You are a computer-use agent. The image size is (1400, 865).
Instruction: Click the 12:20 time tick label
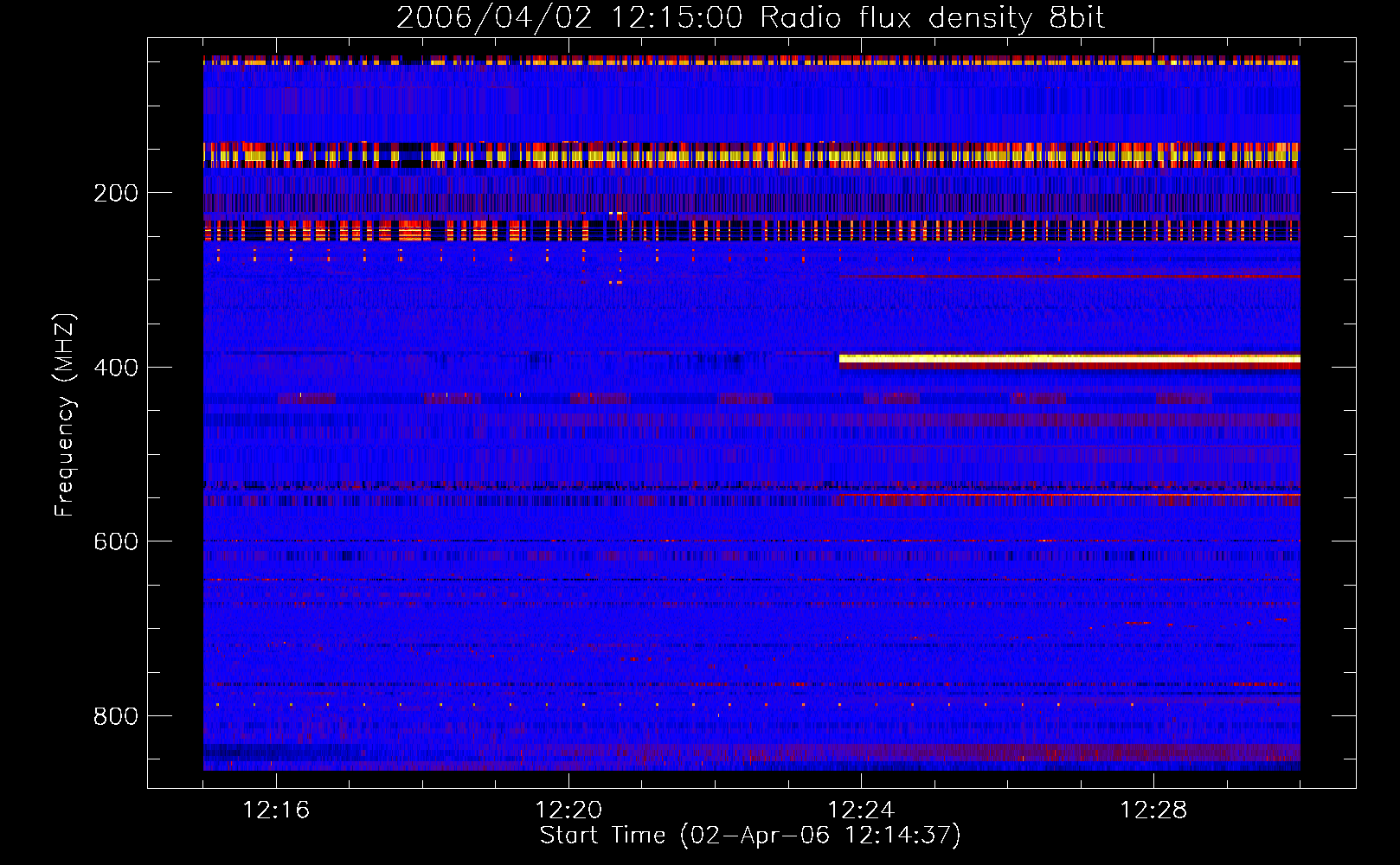coord(568,810)
